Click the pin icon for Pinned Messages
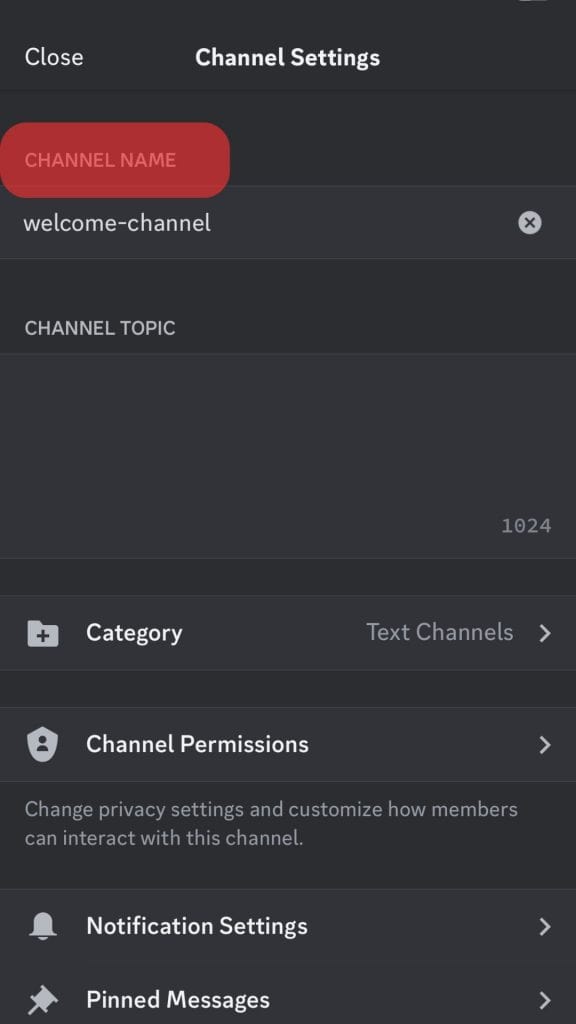This screenshot has width=576, height=1024. click(x=40, y=999)
